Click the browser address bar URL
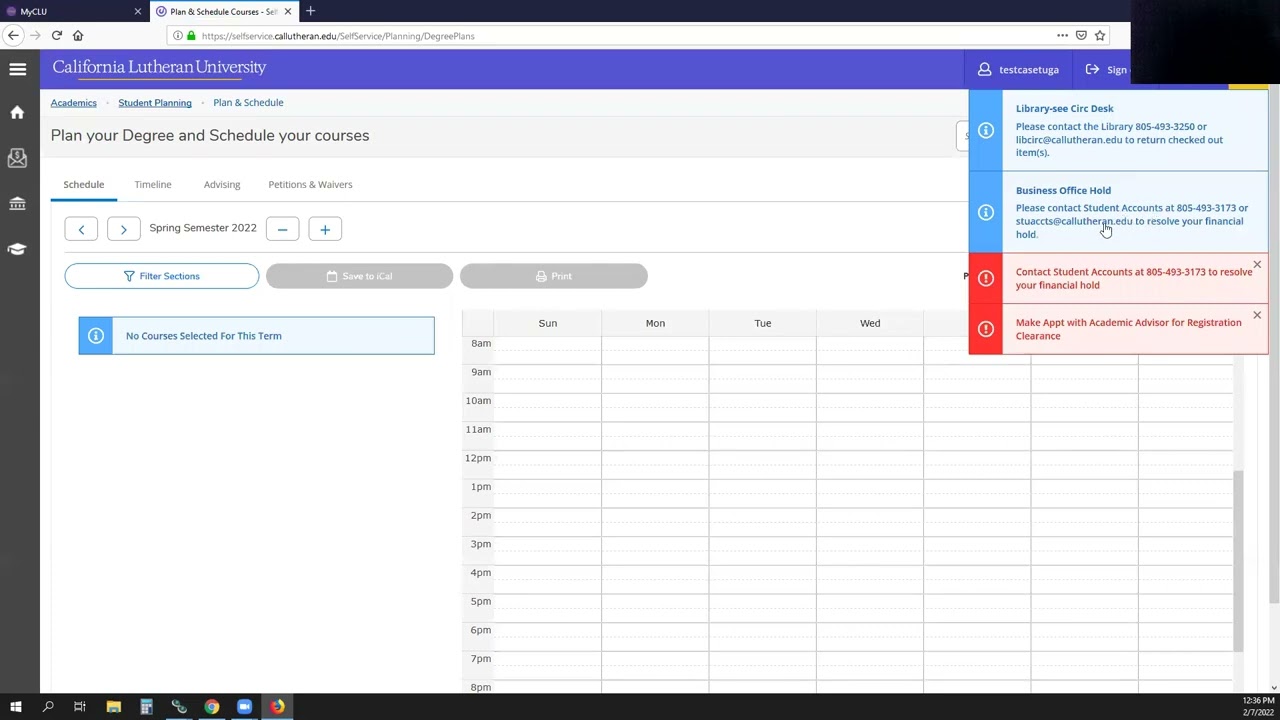 click(338, 36)
